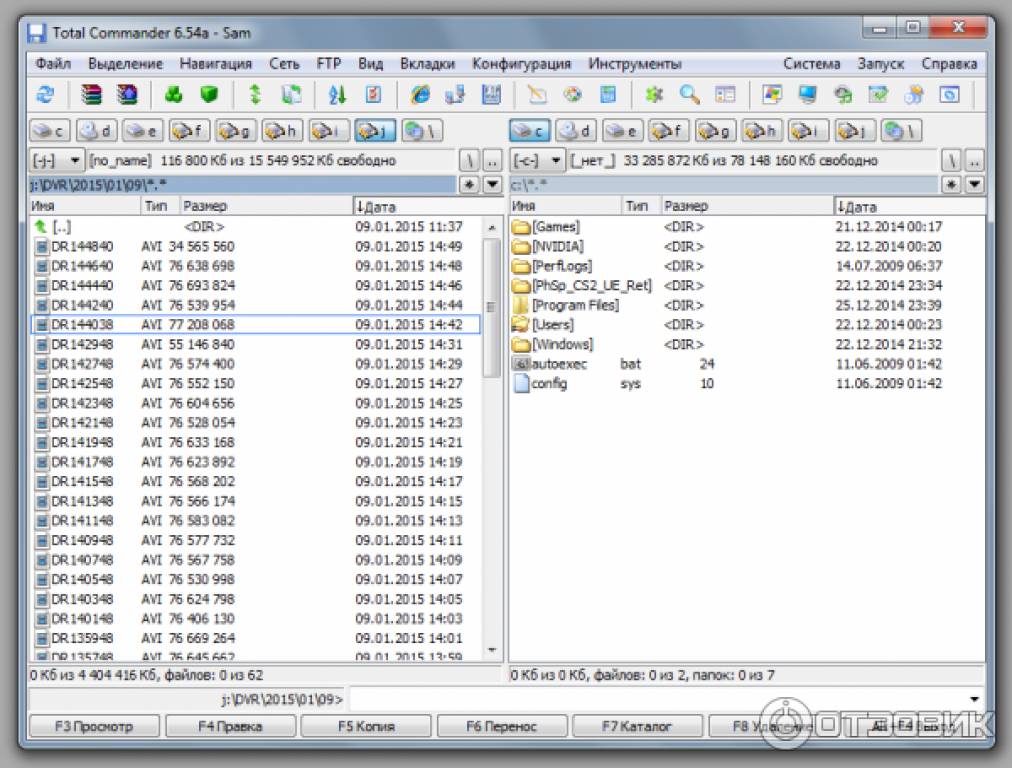Click the blue window icon ending the toolbar
The height and width of the screenshot is (768, 1012).
coord(949,95)
